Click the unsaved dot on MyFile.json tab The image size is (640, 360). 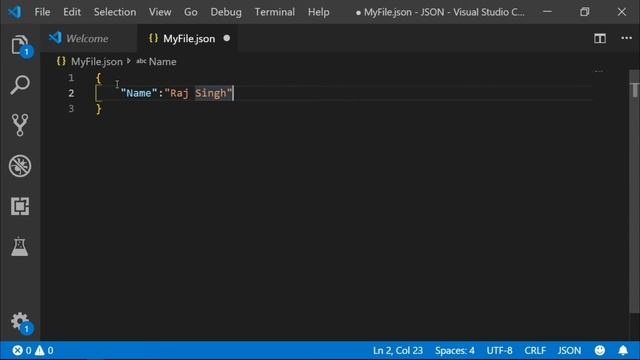(227, 38)
